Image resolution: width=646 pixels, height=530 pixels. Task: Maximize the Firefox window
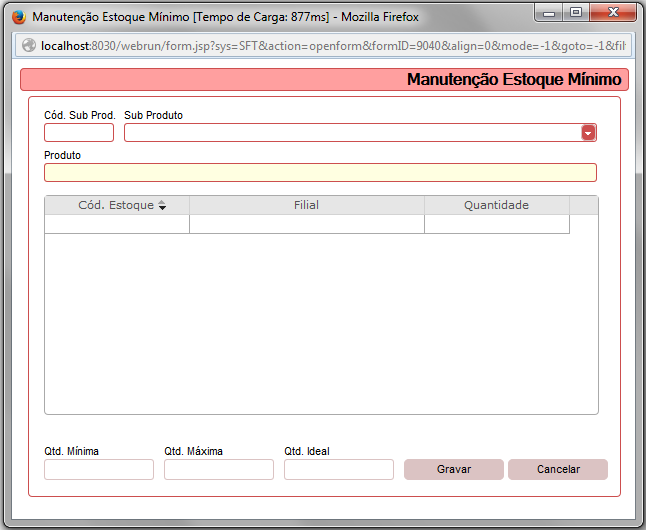(x=576, y=13)
